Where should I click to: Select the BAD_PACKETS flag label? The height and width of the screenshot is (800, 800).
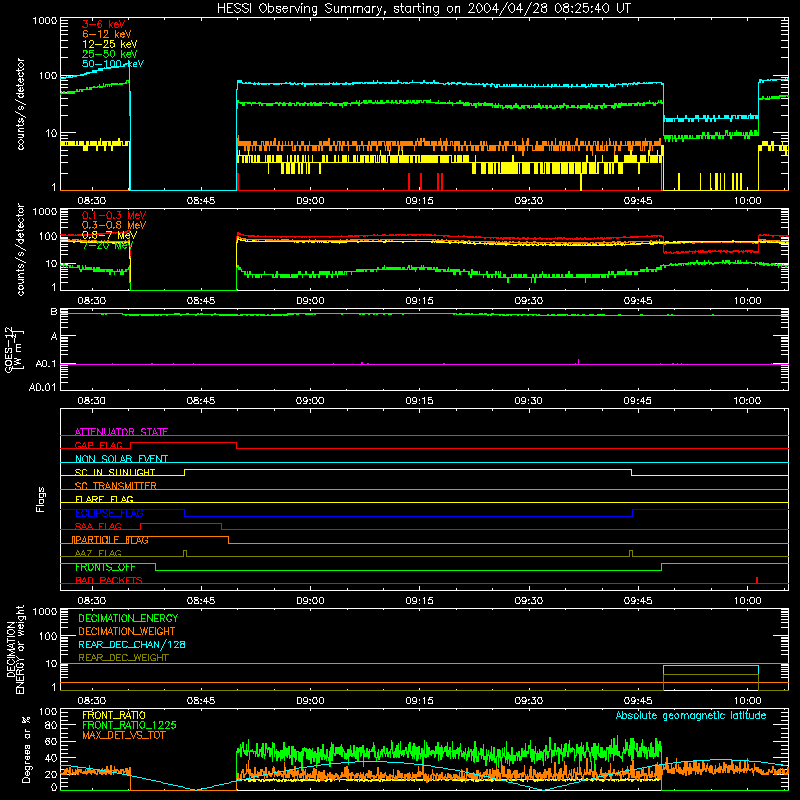point(109,580)
